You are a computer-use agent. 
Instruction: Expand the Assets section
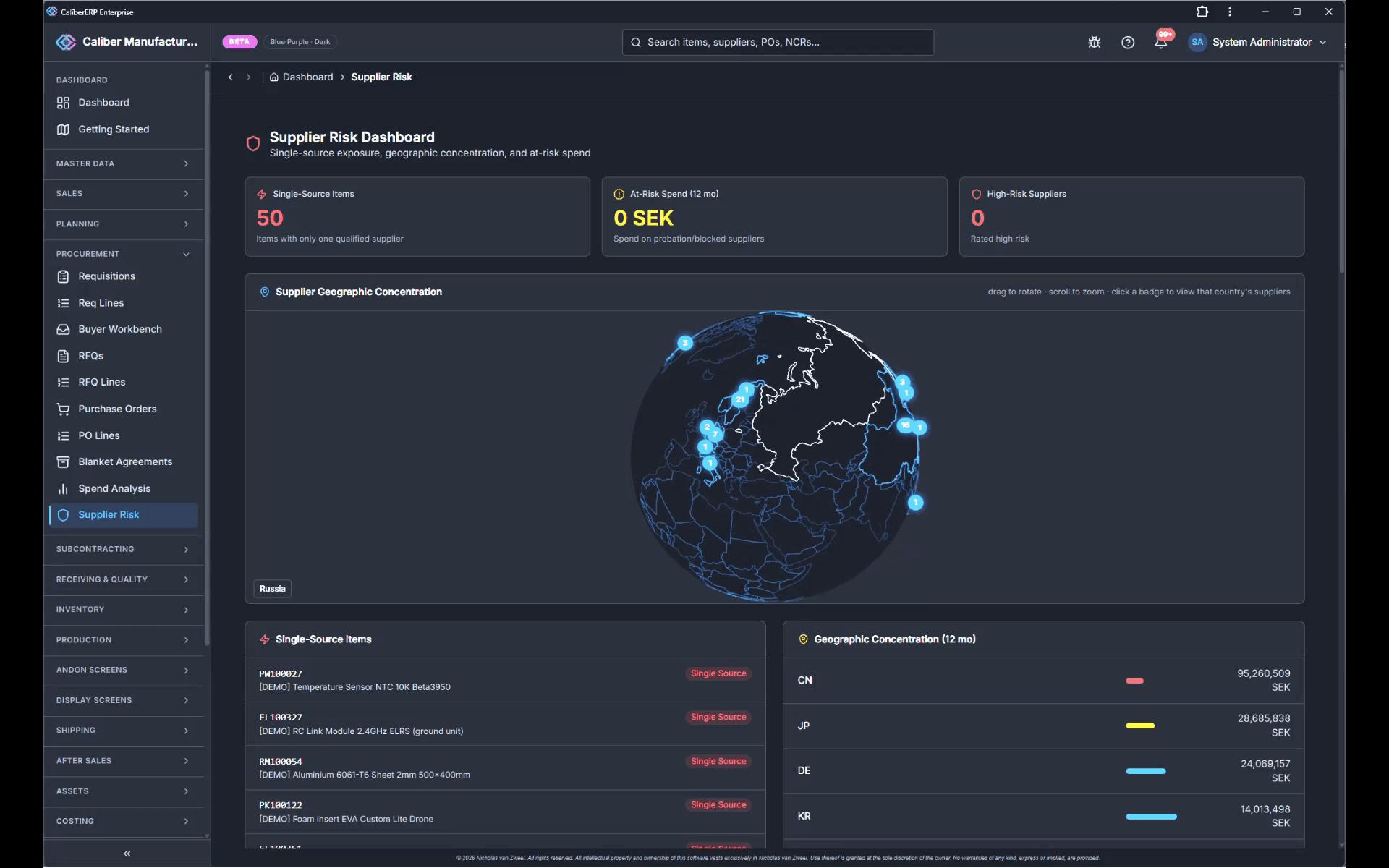tap(123, 791)
